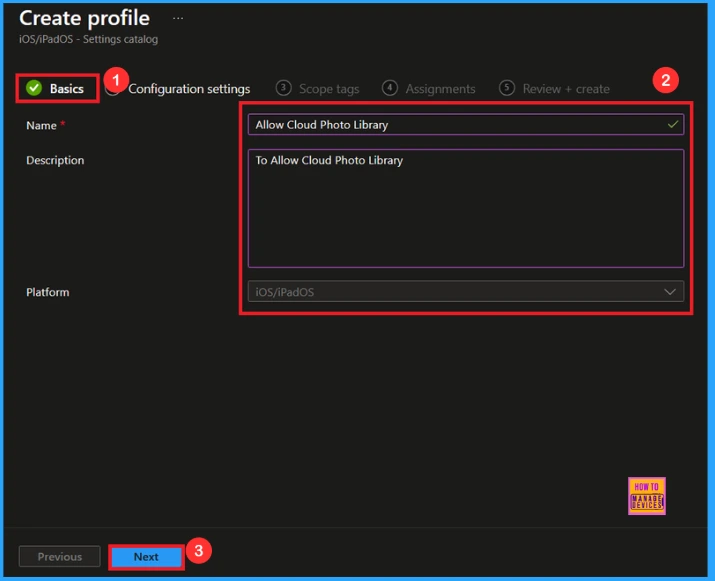The width and height of the screenshot is (715, 581).
Task: Open the Platform iOS/iPadOS dropdown
Action: 466,292
